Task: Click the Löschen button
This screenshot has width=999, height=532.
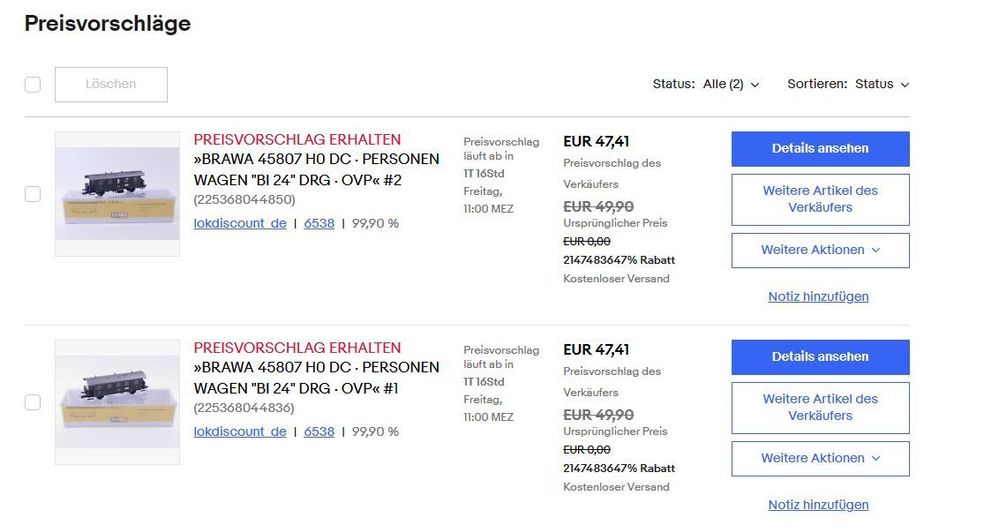Action: [x=111, y=85]
